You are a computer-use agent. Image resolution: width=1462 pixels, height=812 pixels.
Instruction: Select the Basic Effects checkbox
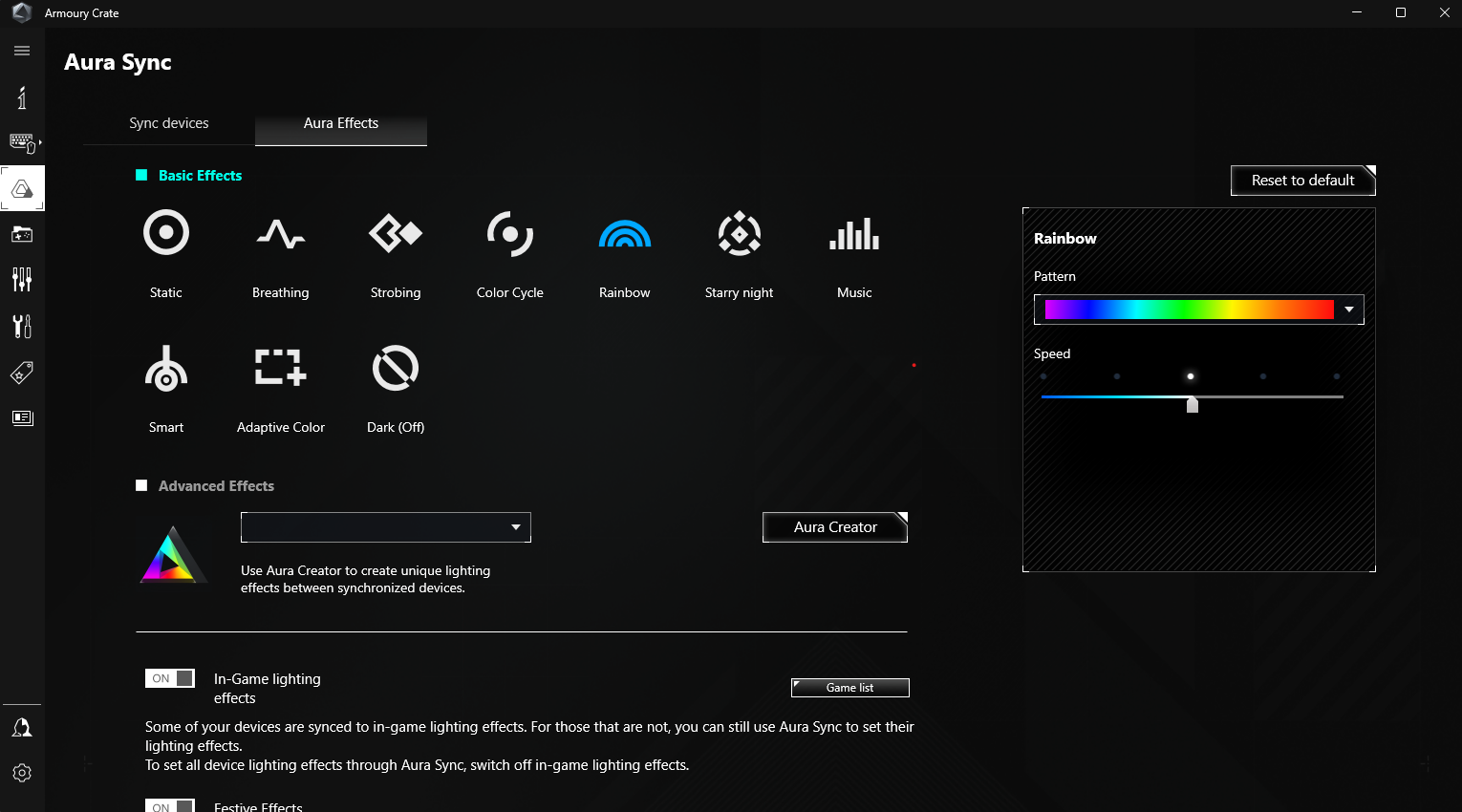pos(141,175)
